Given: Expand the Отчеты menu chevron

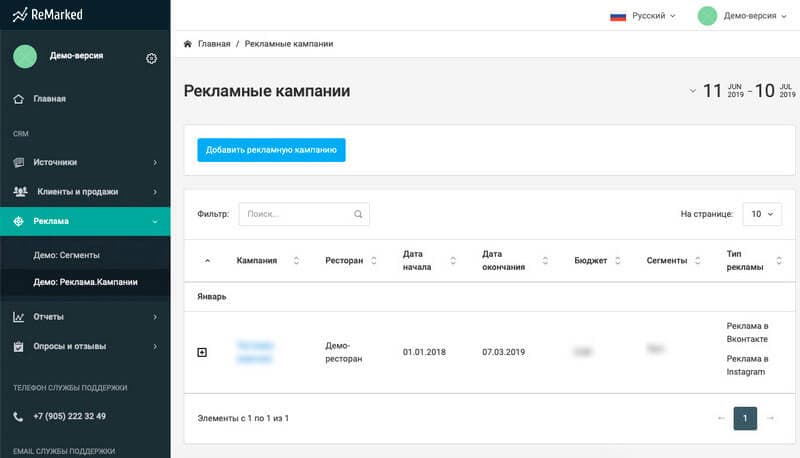Looking at the screenshot, I should coord(155,317).
